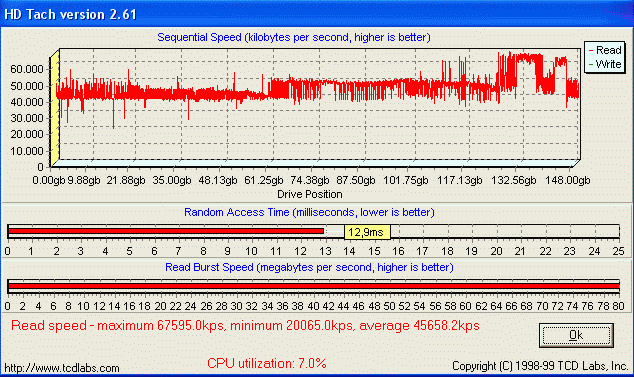Viewport: 634px width, 377px height.
Task: Click the 117.13gb drive position label
Action: (460, 180)
